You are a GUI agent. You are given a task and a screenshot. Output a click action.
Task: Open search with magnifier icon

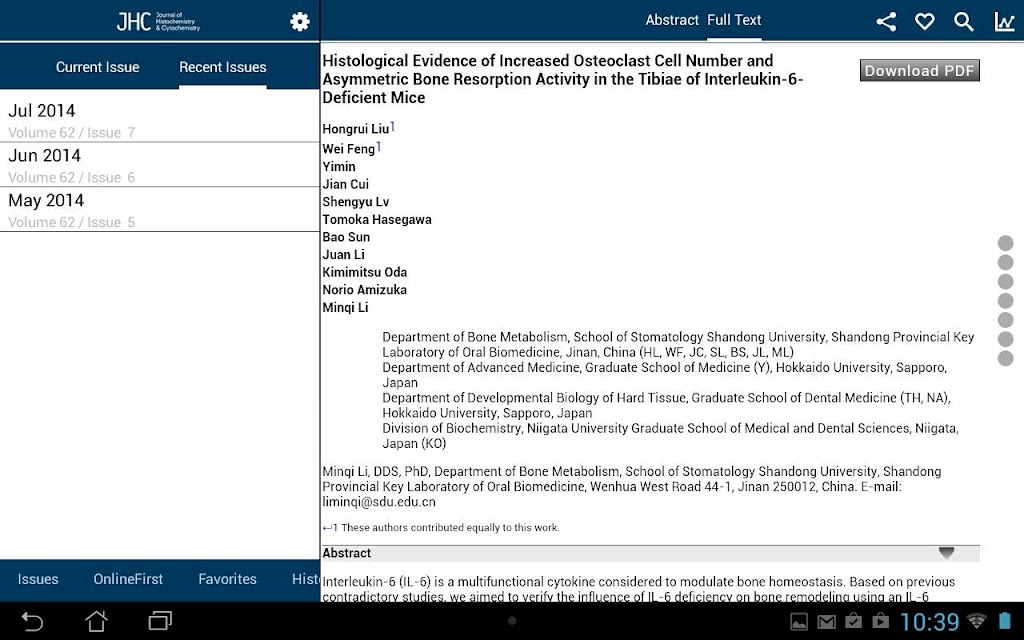click(964, 22)
